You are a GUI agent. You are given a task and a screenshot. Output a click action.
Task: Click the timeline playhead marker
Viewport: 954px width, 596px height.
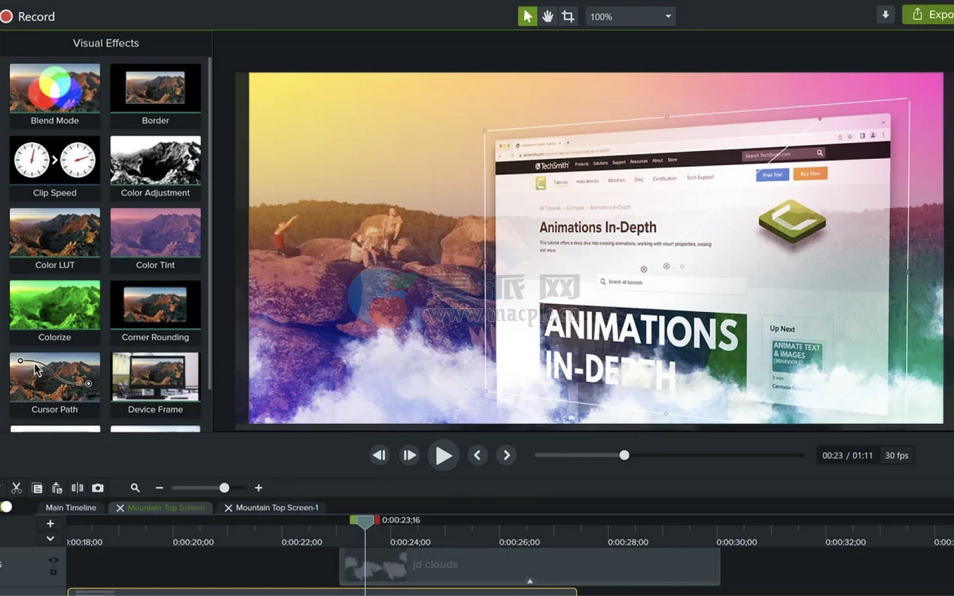365,522
